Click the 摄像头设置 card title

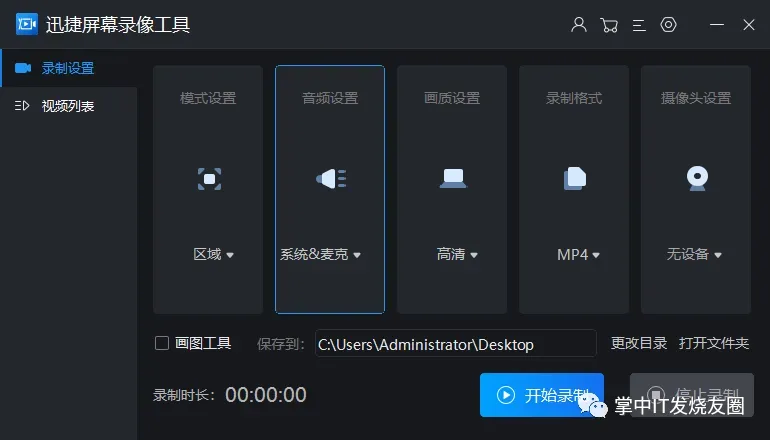pos(696,98)
